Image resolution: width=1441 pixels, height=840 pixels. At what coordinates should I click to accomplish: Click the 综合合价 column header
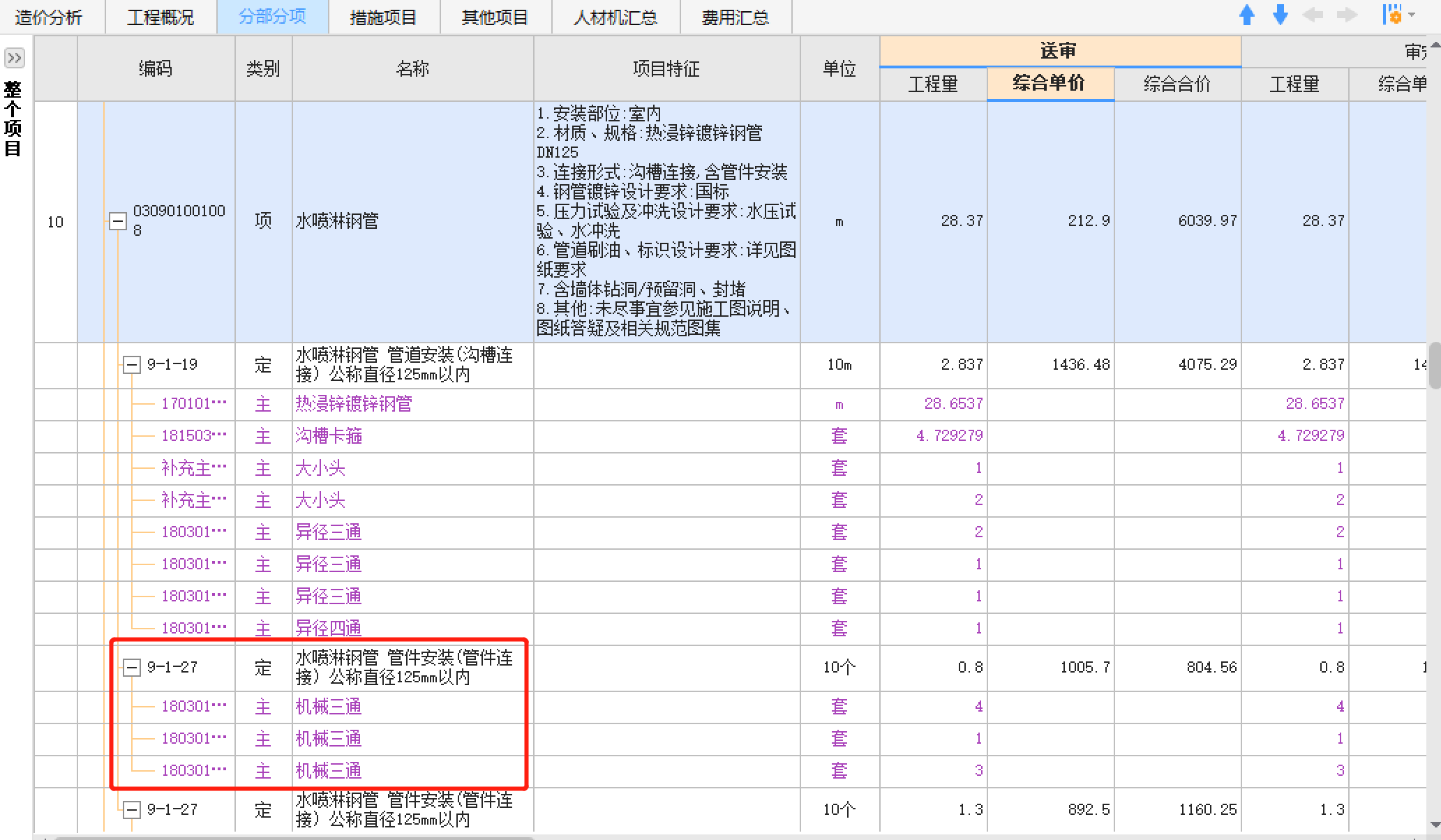pyautogui.click(x=1177, y=84)
